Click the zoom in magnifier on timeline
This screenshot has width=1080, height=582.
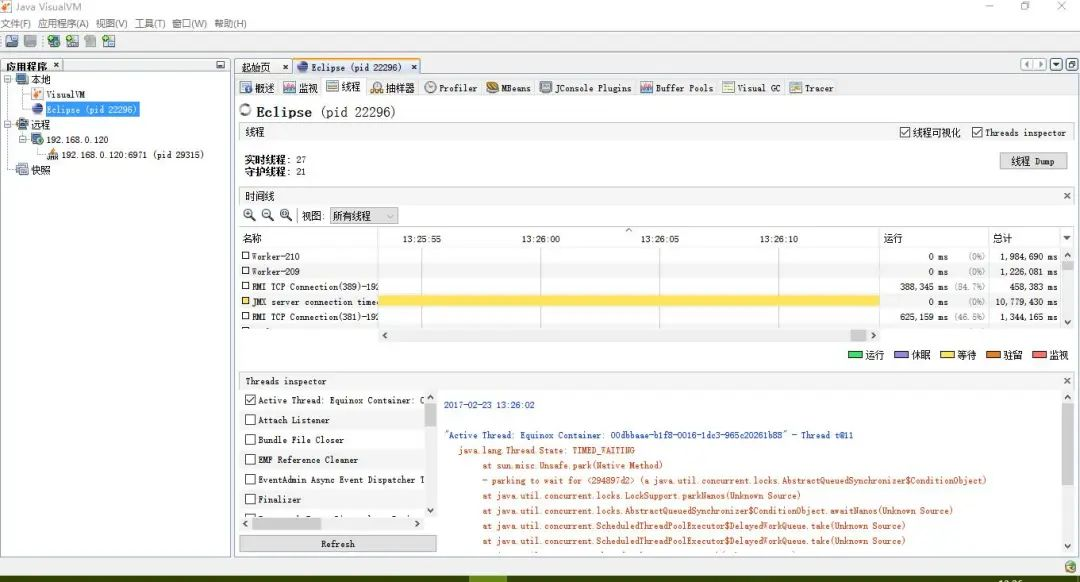(x=249, y=216)
